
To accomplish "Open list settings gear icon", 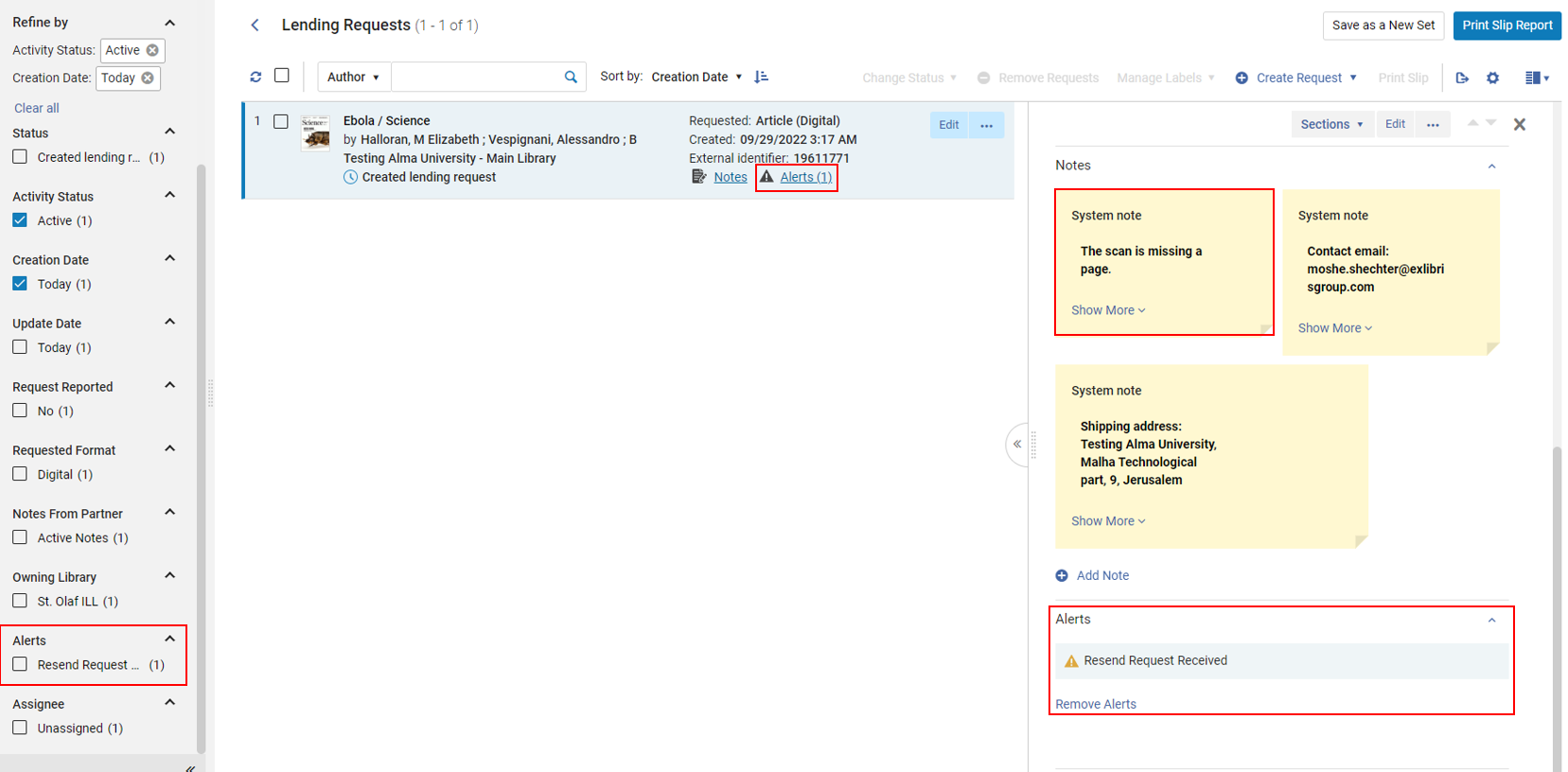I will click(1493, 78).
